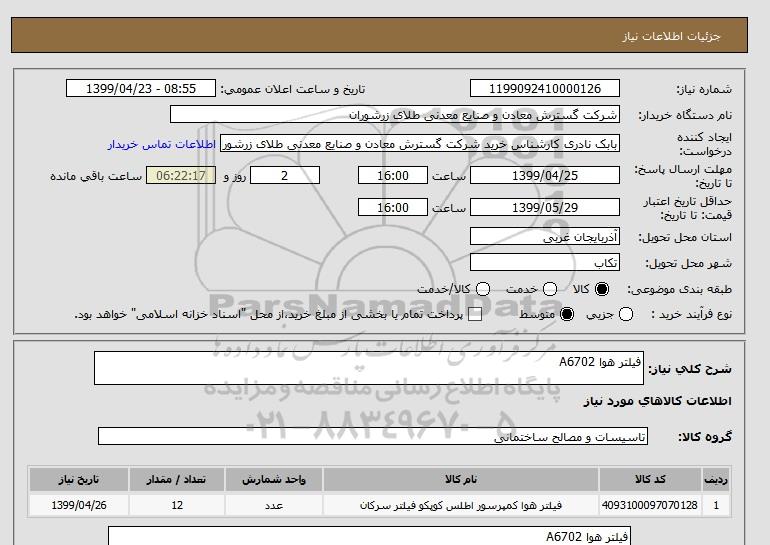The height and width of the screenshot is (545, 770).
Task: Click the نام کالا column header
Action: 461,479
